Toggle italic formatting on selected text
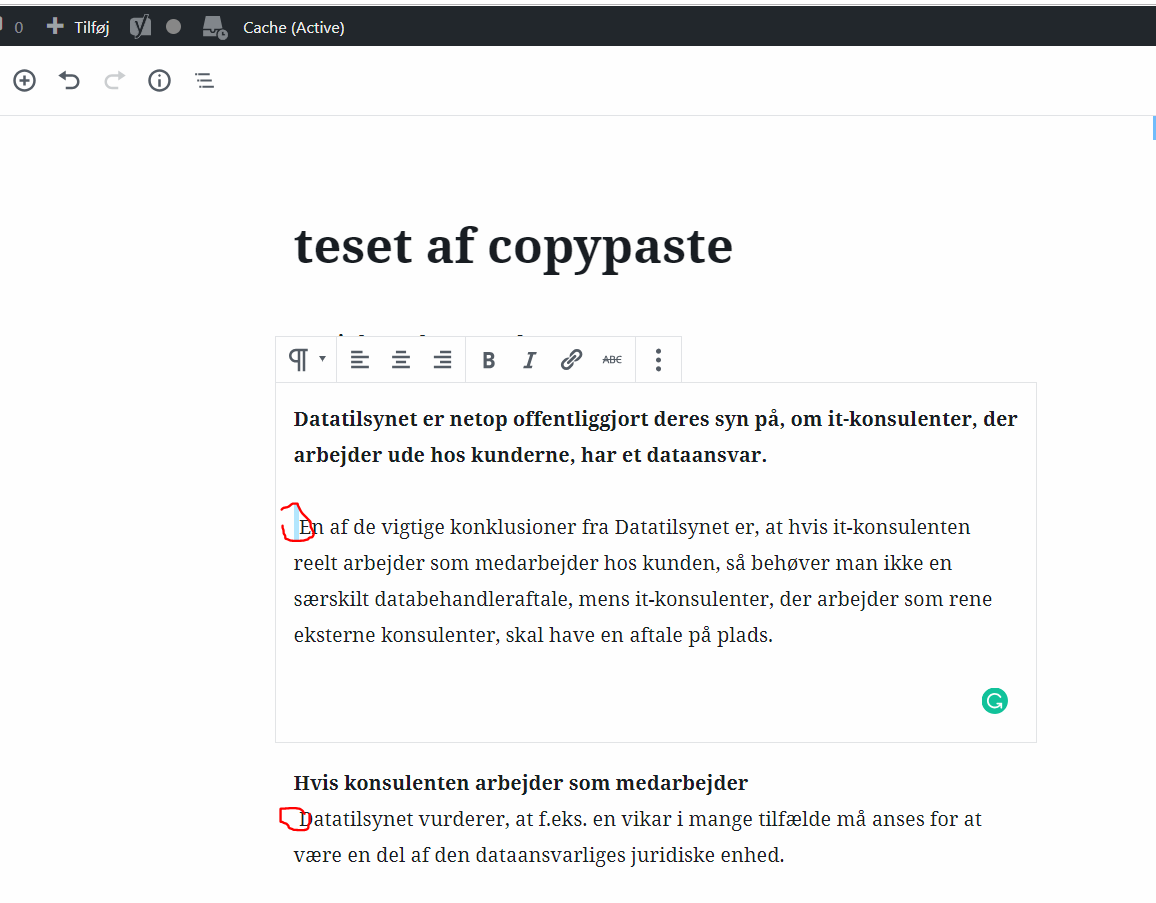1156x903 pixels. pos(529,359)
